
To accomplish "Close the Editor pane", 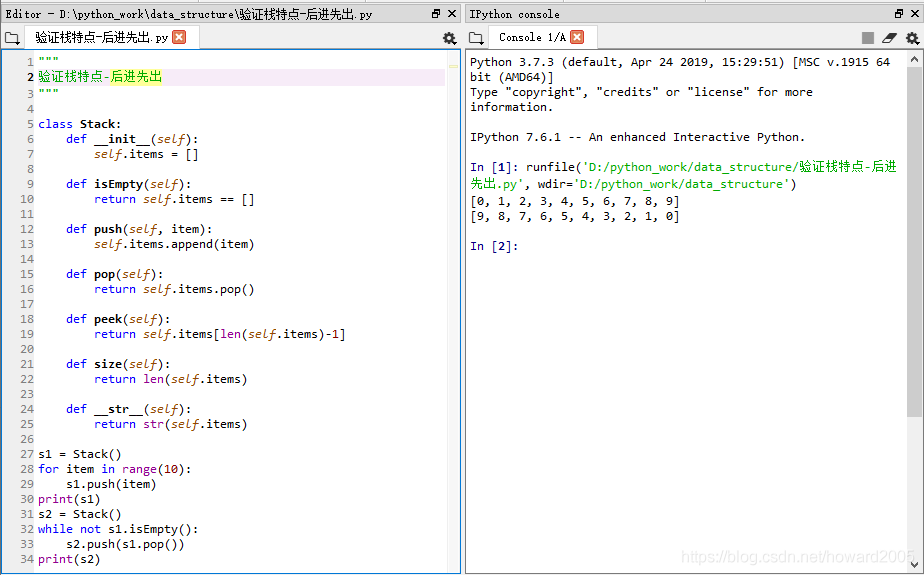I will coord(452,14).
